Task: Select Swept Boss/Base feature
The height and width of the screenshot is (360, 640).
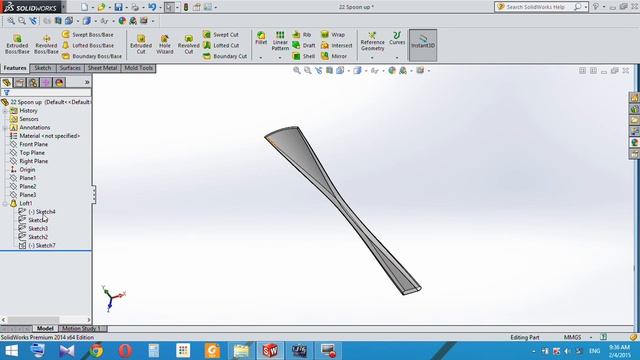Action: 88,35
